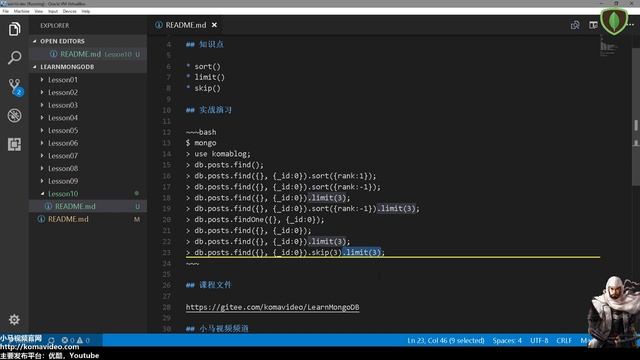Click the EXPLORER panel title
This screenshot has width=640, height=360.
click(x=55, y=25)
